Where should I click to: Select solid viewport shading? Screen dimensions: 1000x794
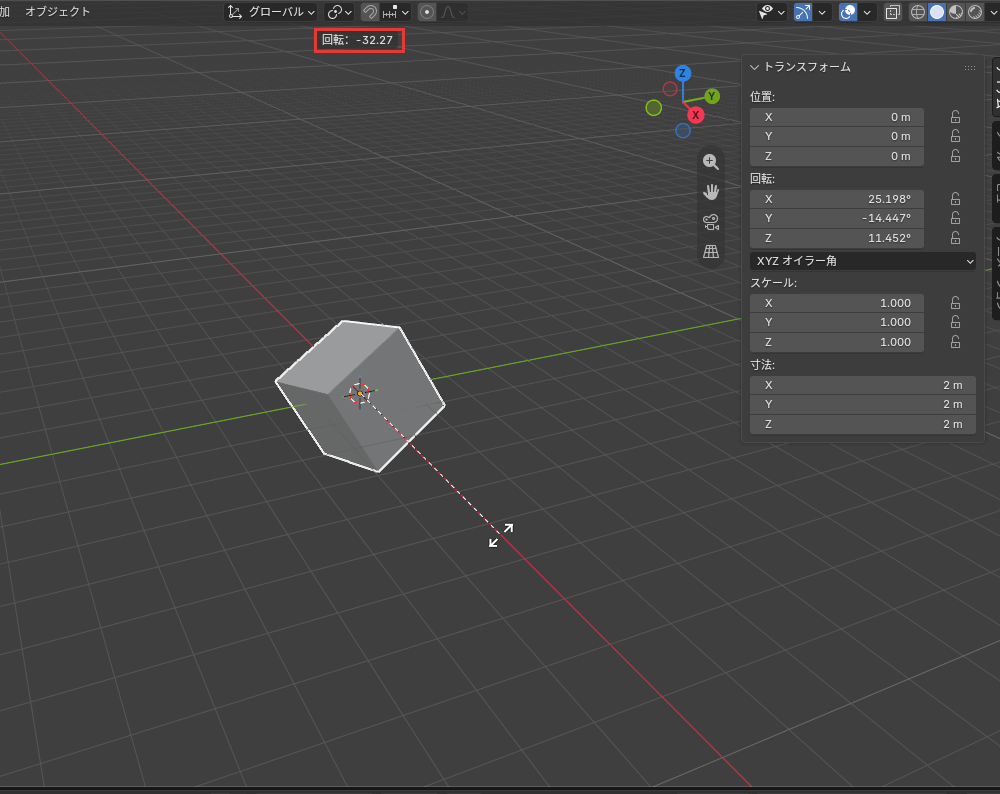pos(936,12)
